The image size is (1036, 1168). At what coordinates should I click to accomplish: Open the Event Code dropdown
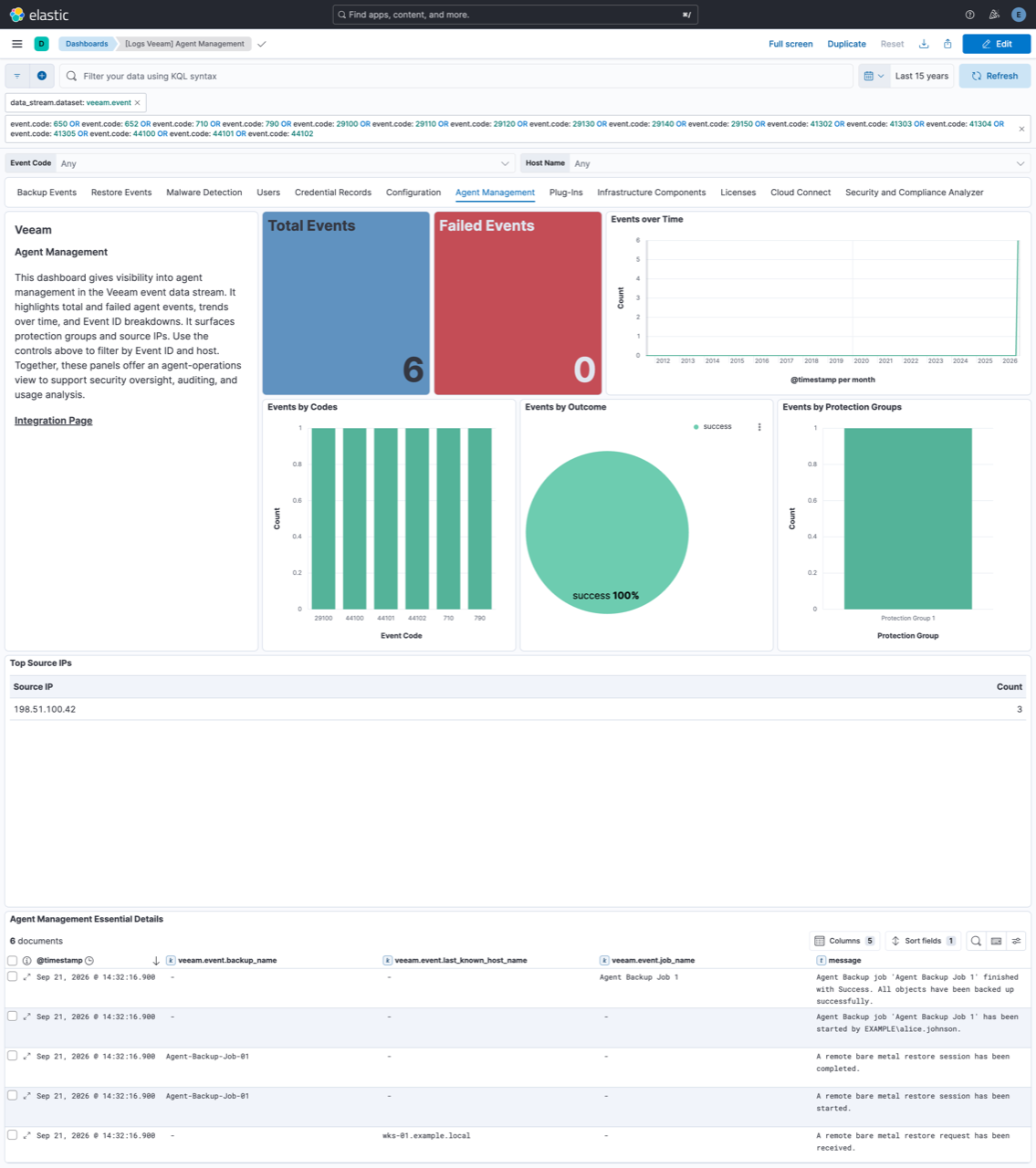pos(285,163)
